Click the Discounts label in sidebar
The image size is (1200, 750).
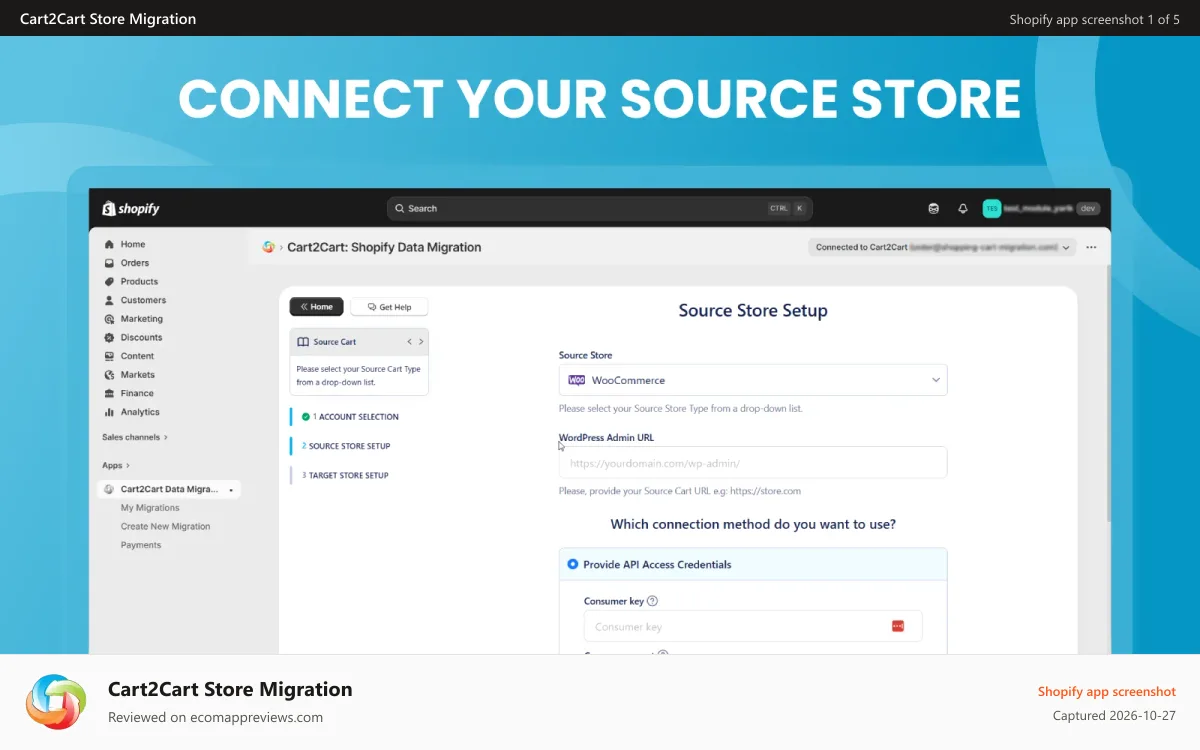coord(141,337)
